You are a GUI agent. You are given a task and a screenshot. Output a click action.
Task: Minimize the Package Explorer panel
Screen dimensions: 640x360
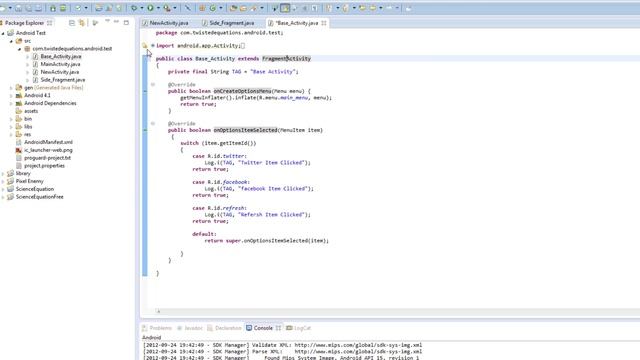116,22
